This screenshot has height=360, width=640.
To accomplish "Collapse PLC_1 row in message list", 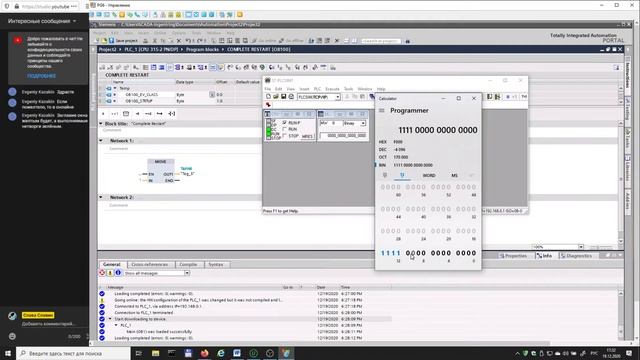I will pyautogui.click(x=116, y=325).
